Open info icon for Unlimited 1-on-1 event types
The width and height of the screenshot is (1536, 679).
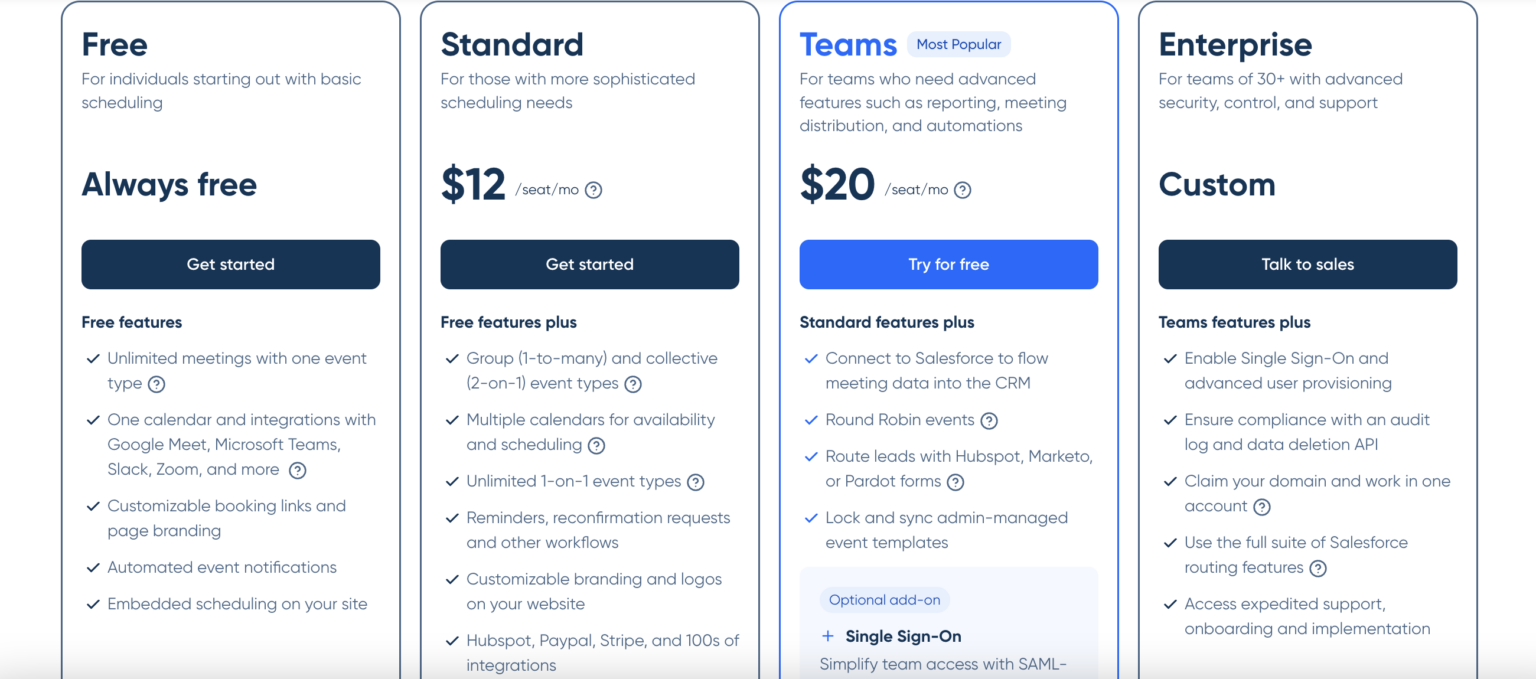point(695,482)
